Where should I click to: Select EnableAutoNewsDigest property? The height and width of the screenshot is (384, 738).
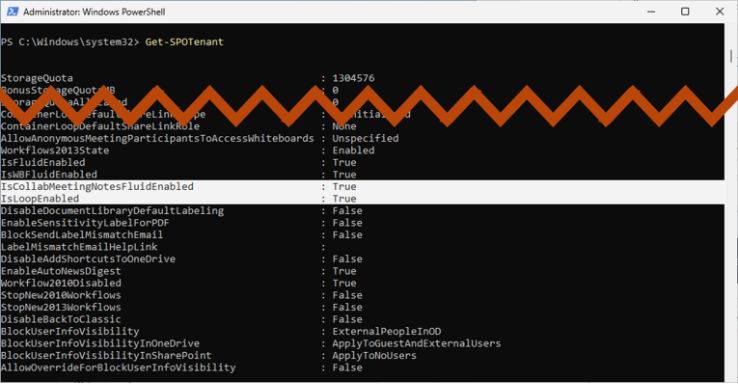[61, 271]
